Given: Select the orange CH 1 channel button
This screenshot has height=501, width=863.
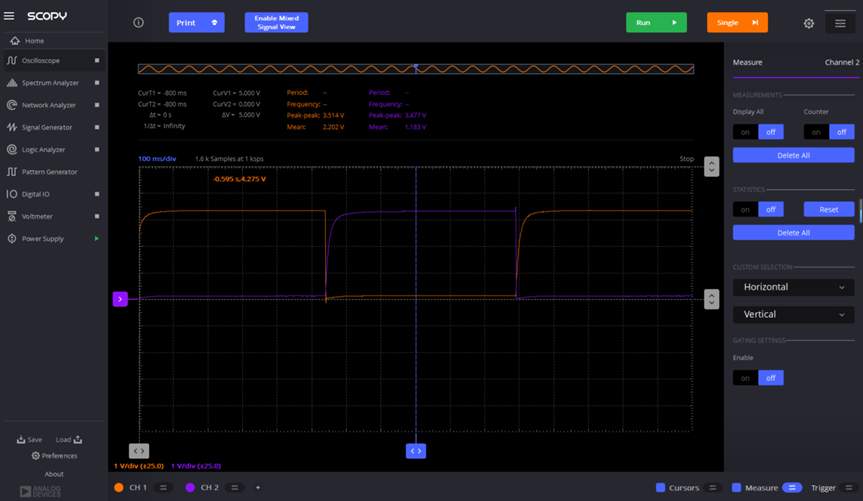Looking at the screenshot, I should point(131,487).
